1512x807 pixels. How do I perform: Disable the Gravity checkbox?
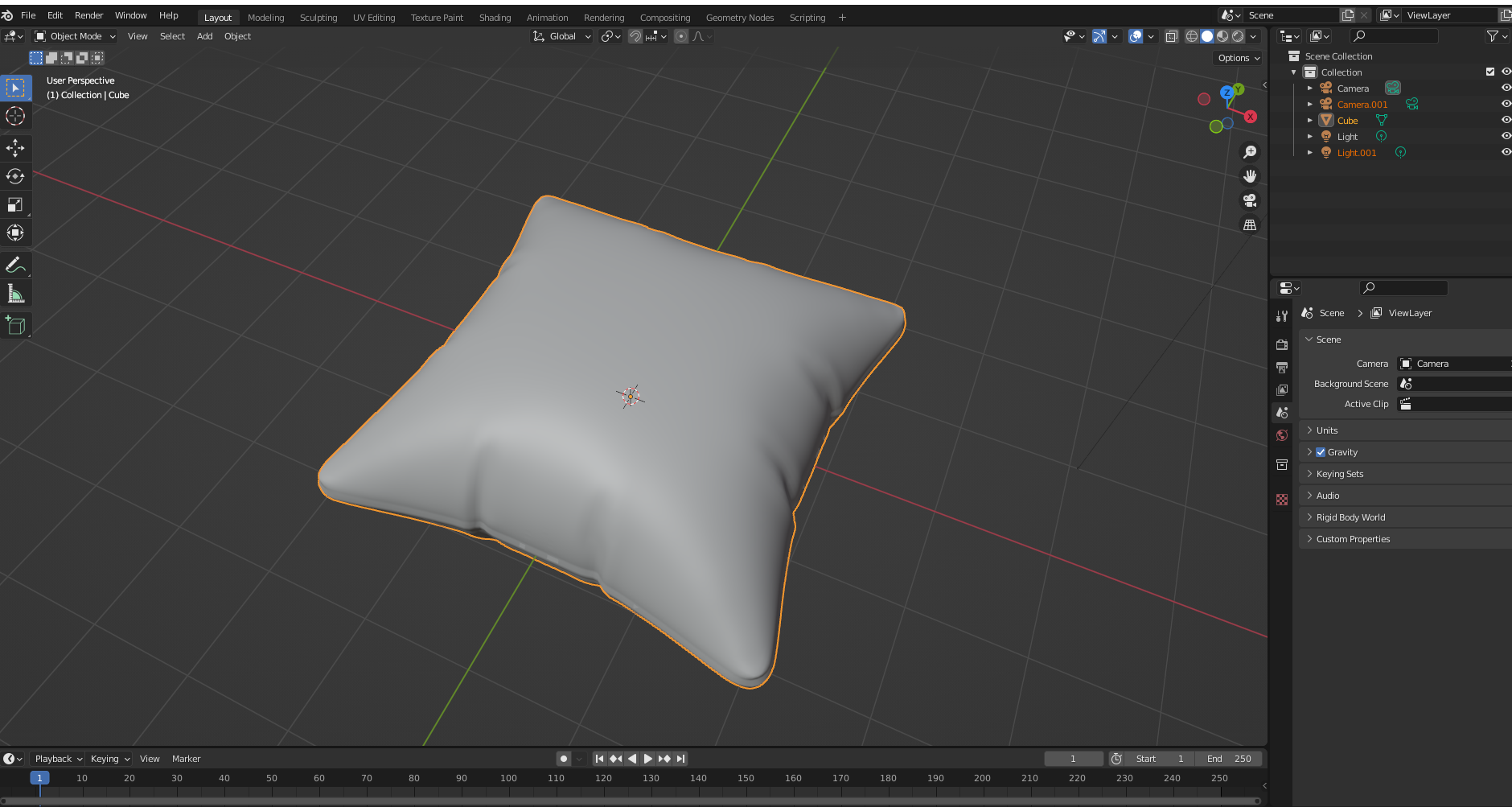pos(1321,452)
